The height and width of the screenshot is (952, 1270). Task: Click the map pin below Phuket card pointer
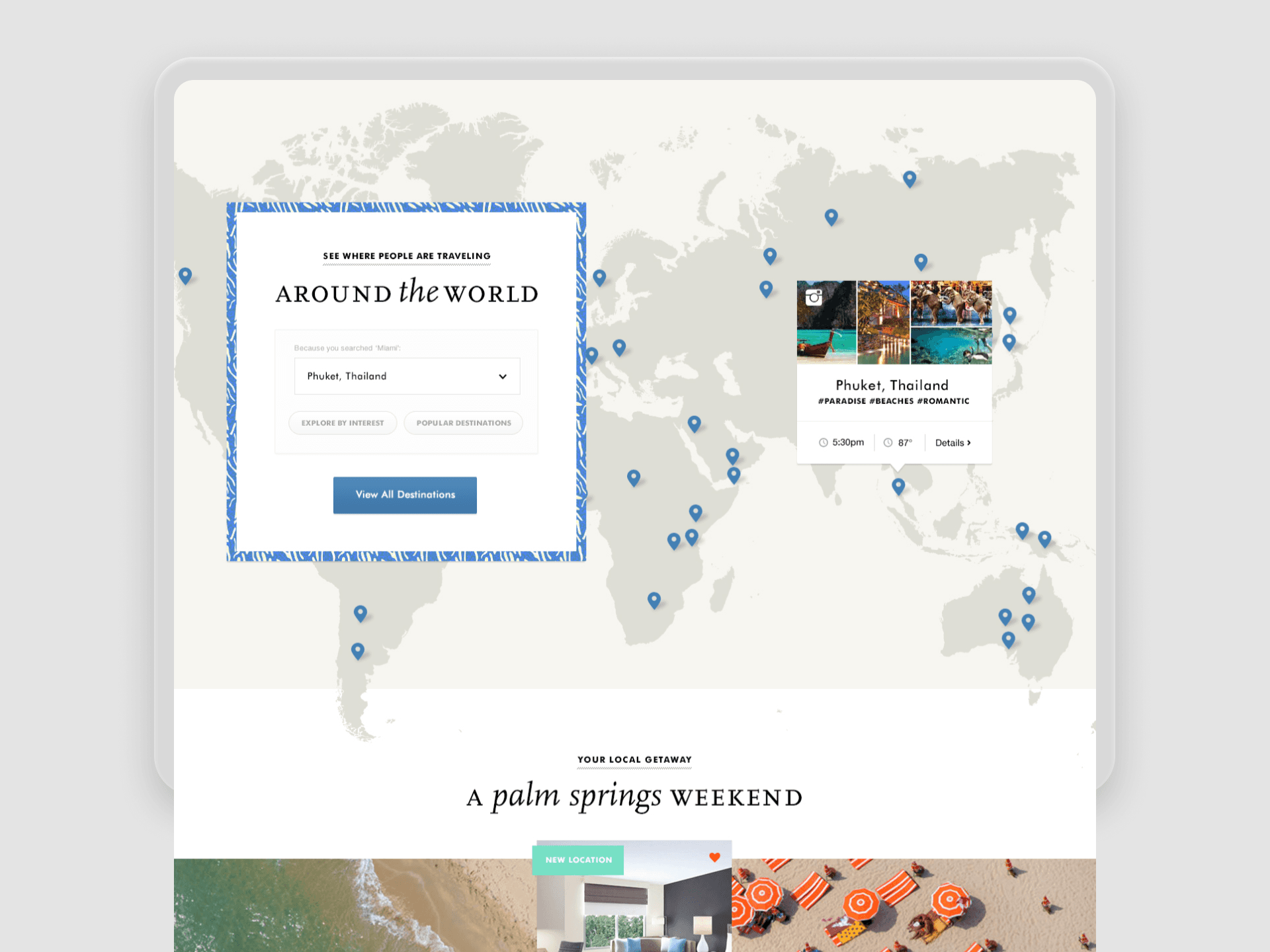898,486
